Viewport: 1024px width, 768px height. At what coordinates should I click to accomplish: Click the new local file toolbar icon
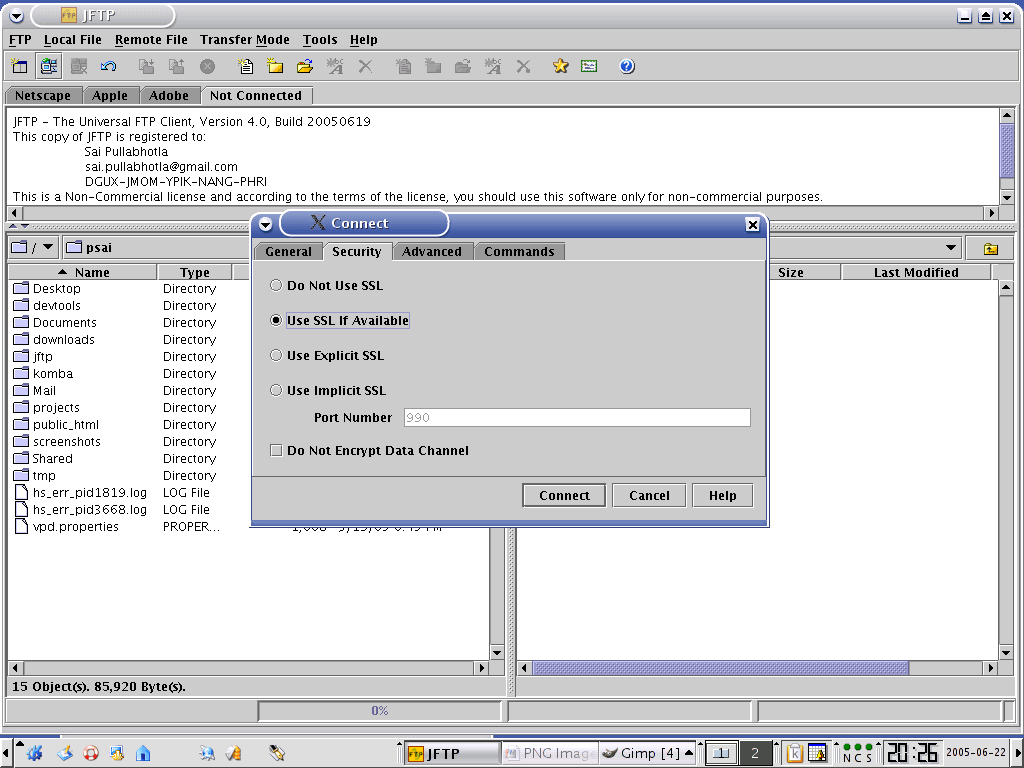[246, 66]
